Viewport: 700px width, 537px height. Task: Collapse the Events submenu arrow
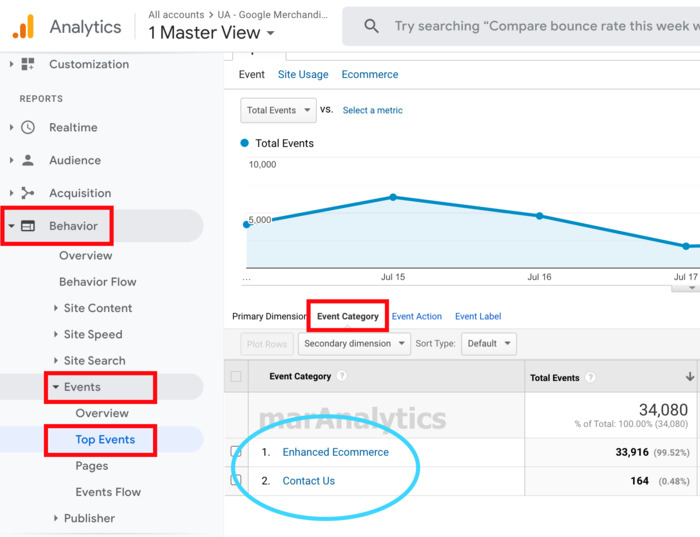(x=56, y=387)
